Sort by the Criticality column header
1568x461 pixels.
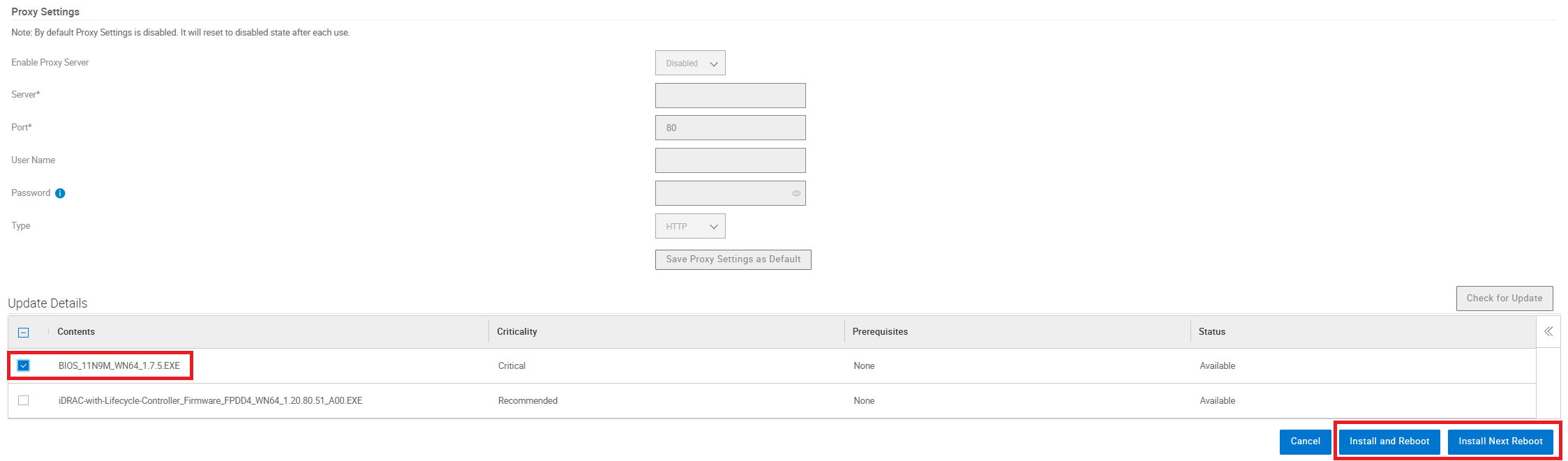coord(517,332)
